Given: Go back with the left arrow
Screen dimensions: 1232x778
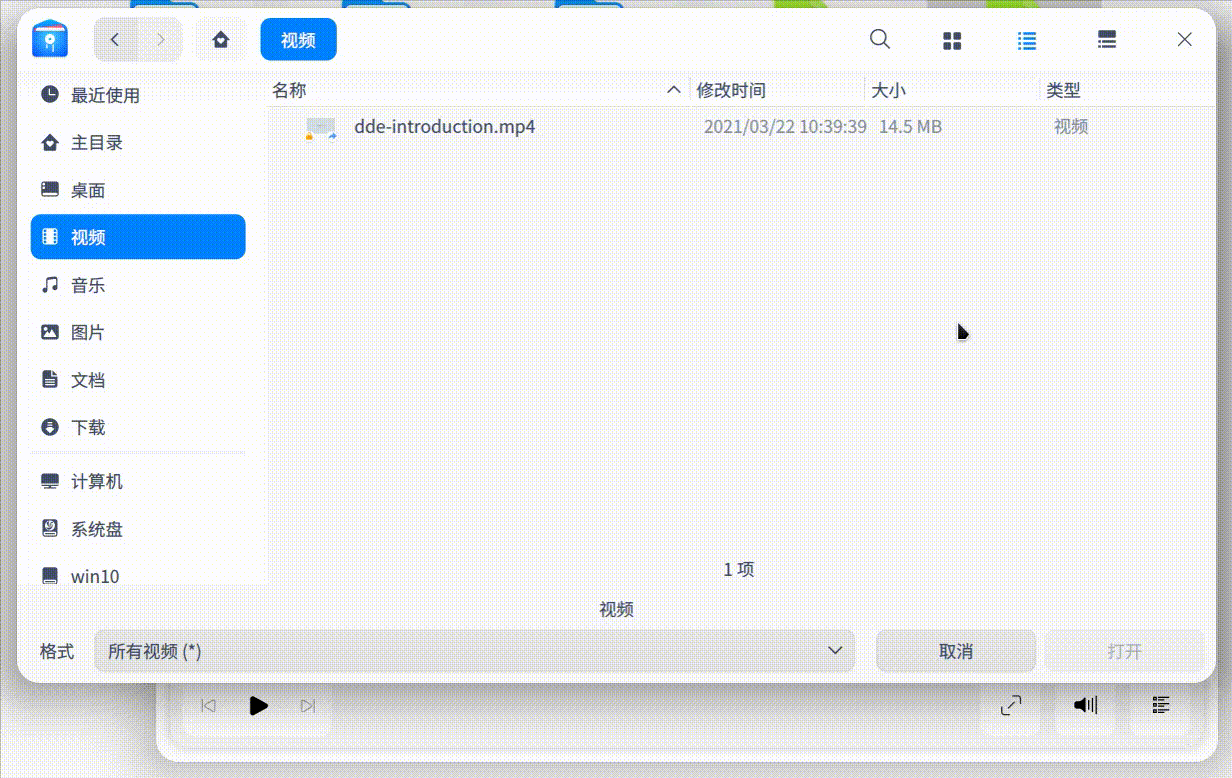Looking at the screenshot, I should [115, 39].
